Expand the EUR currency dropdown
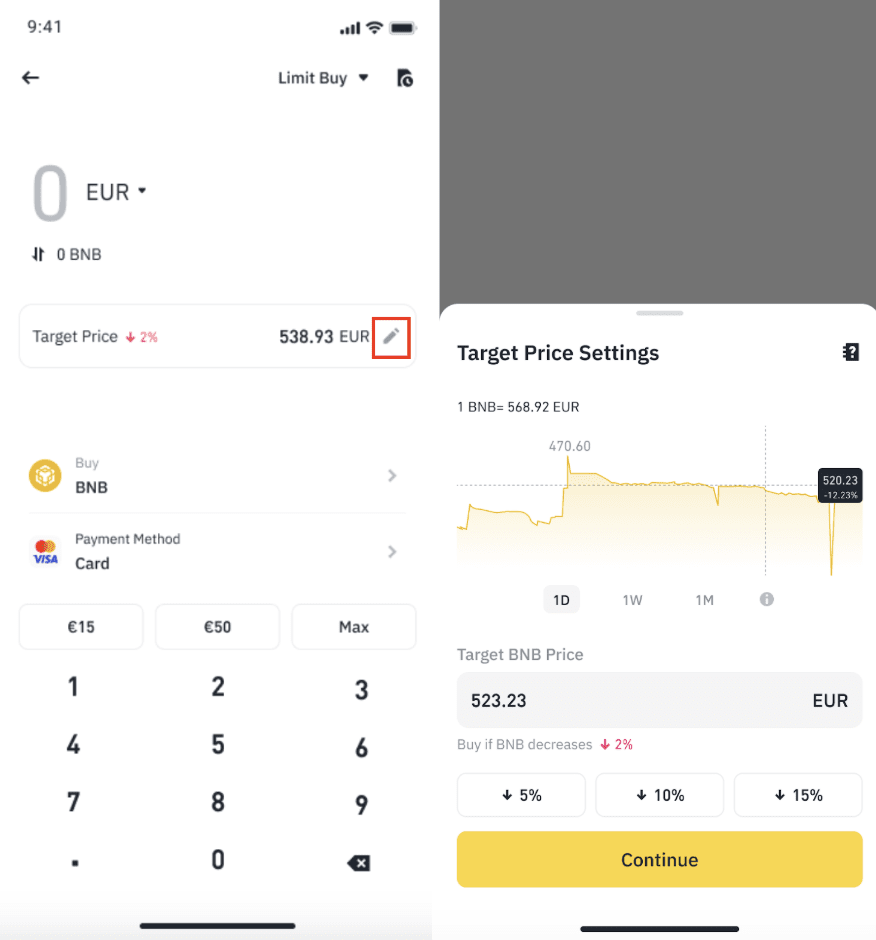The height and width of the screenshot is (940, 876). click(116, 192)
